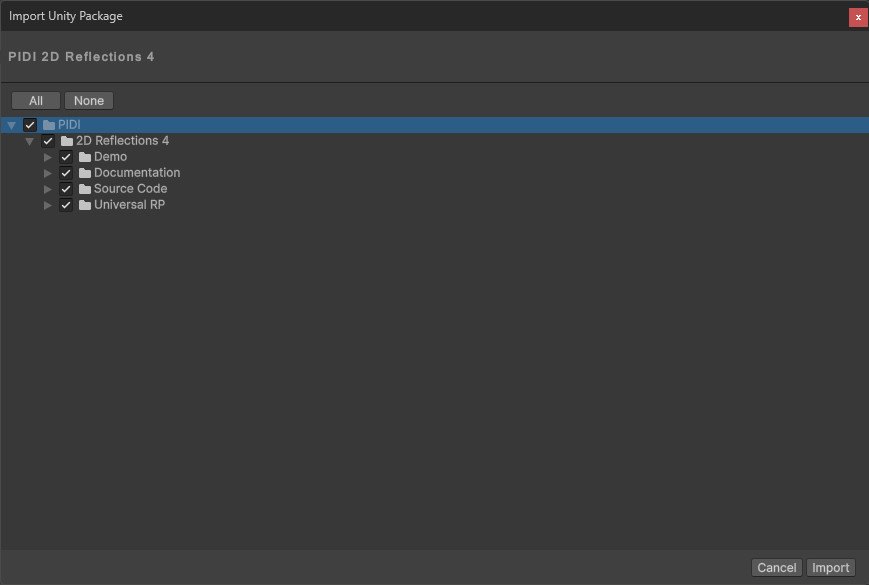Viewport: 869px width, 585px height.
Task: Click the Demo folder icon
Action: 85,157
